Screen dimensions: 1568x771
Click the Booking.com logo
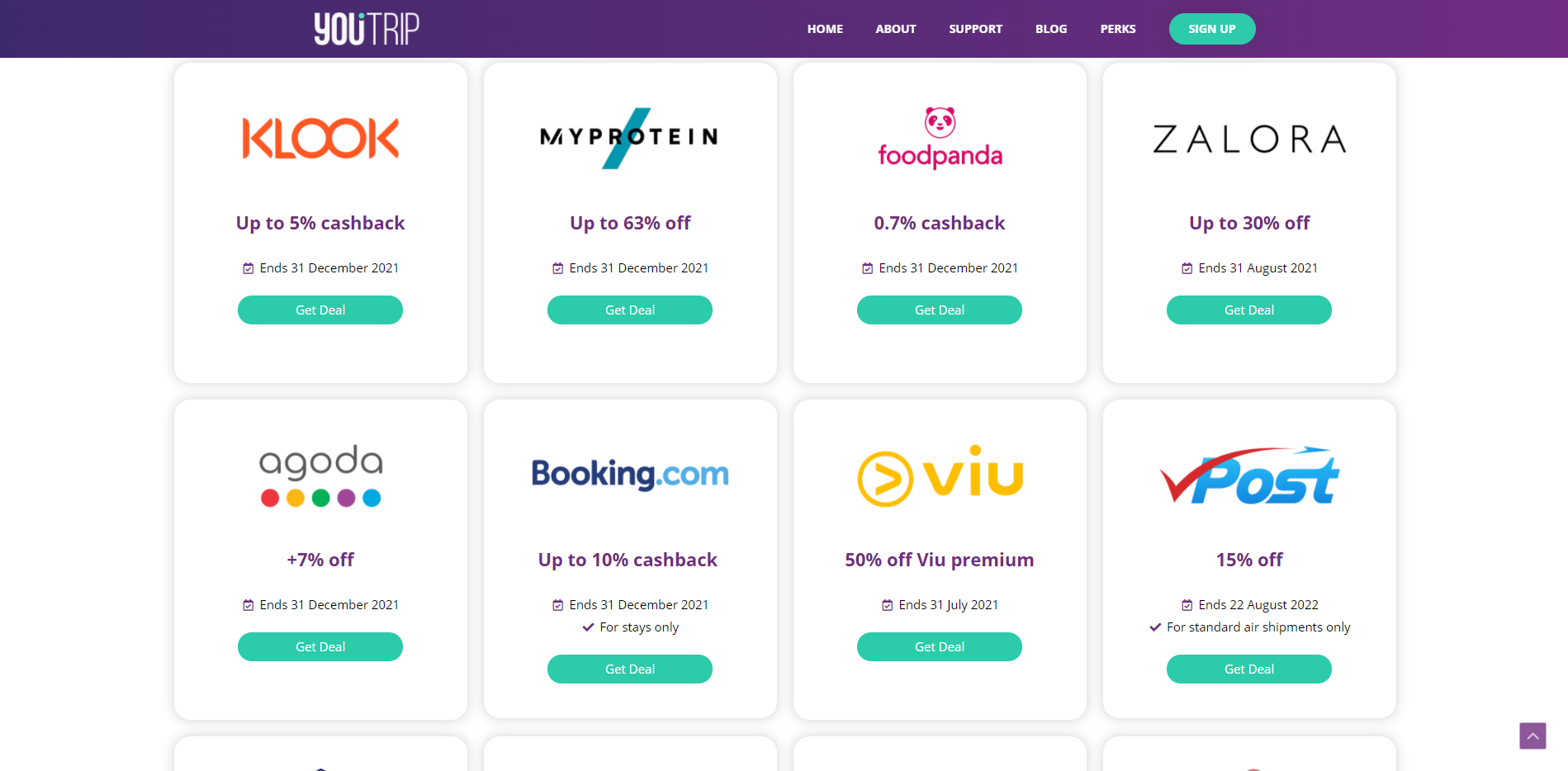pyautogui.click(x=630, y=474)
